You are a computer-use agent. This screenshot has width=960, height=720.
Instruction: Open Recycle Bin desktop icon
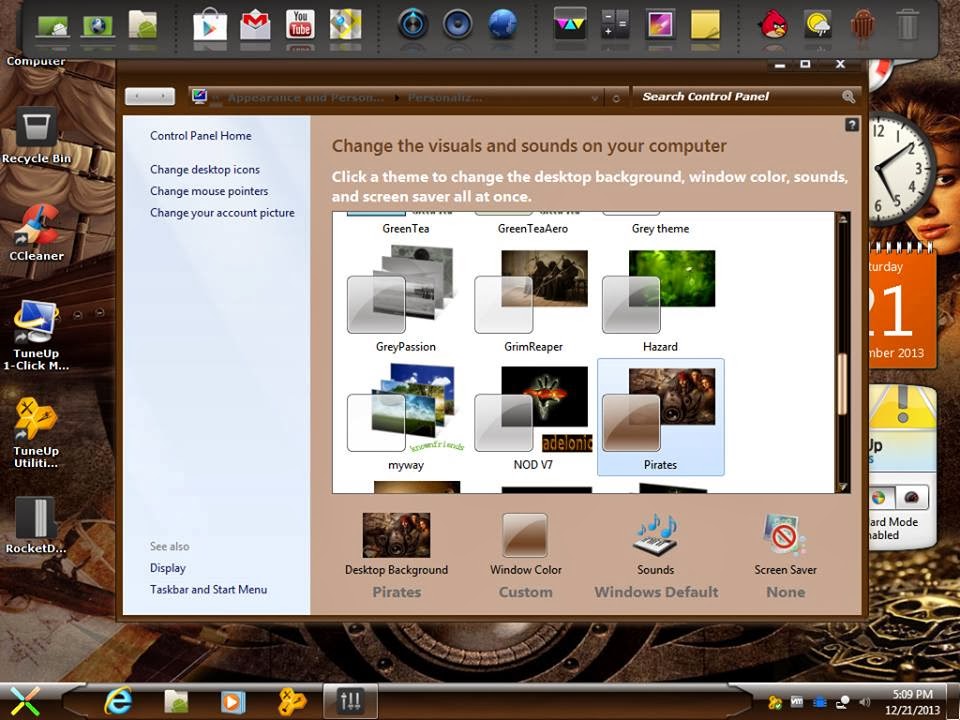pyautogui.click(x=36, y=136)
